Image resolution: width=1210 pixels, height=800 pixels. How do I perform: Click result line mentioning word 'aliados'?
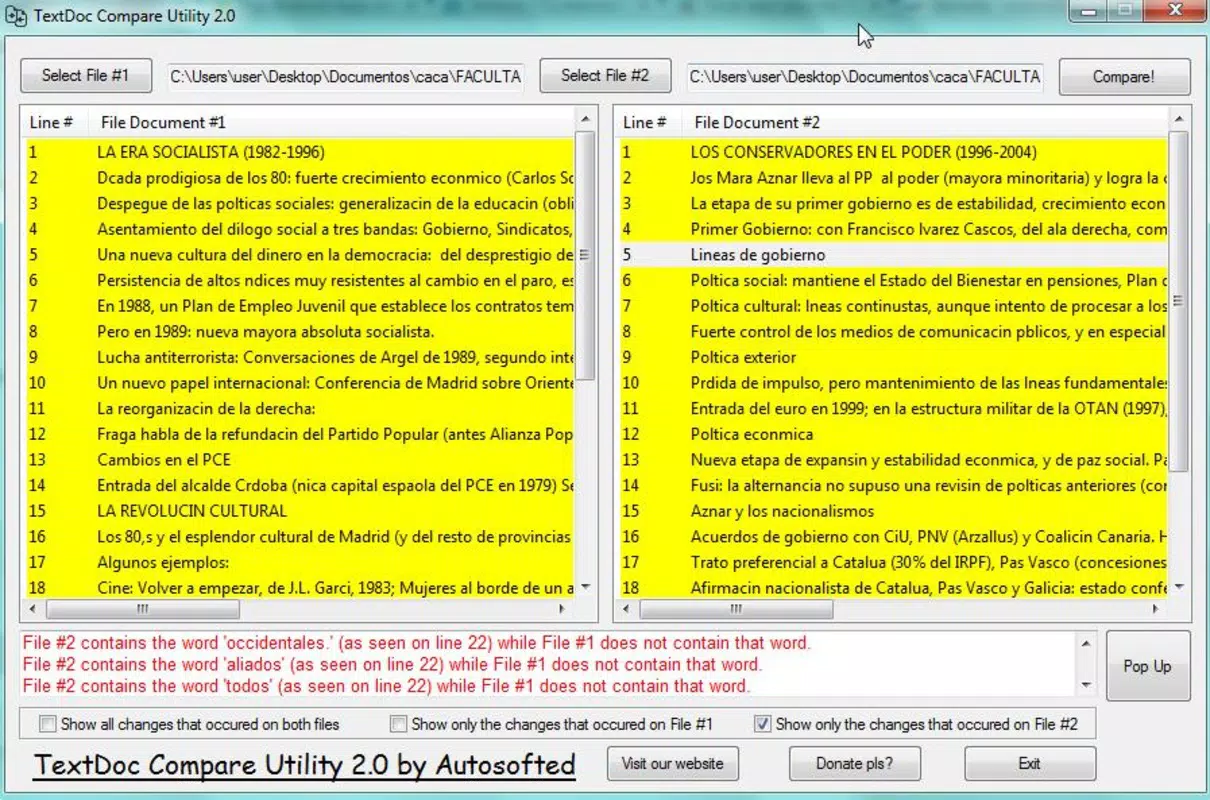[x=392, y=664]
